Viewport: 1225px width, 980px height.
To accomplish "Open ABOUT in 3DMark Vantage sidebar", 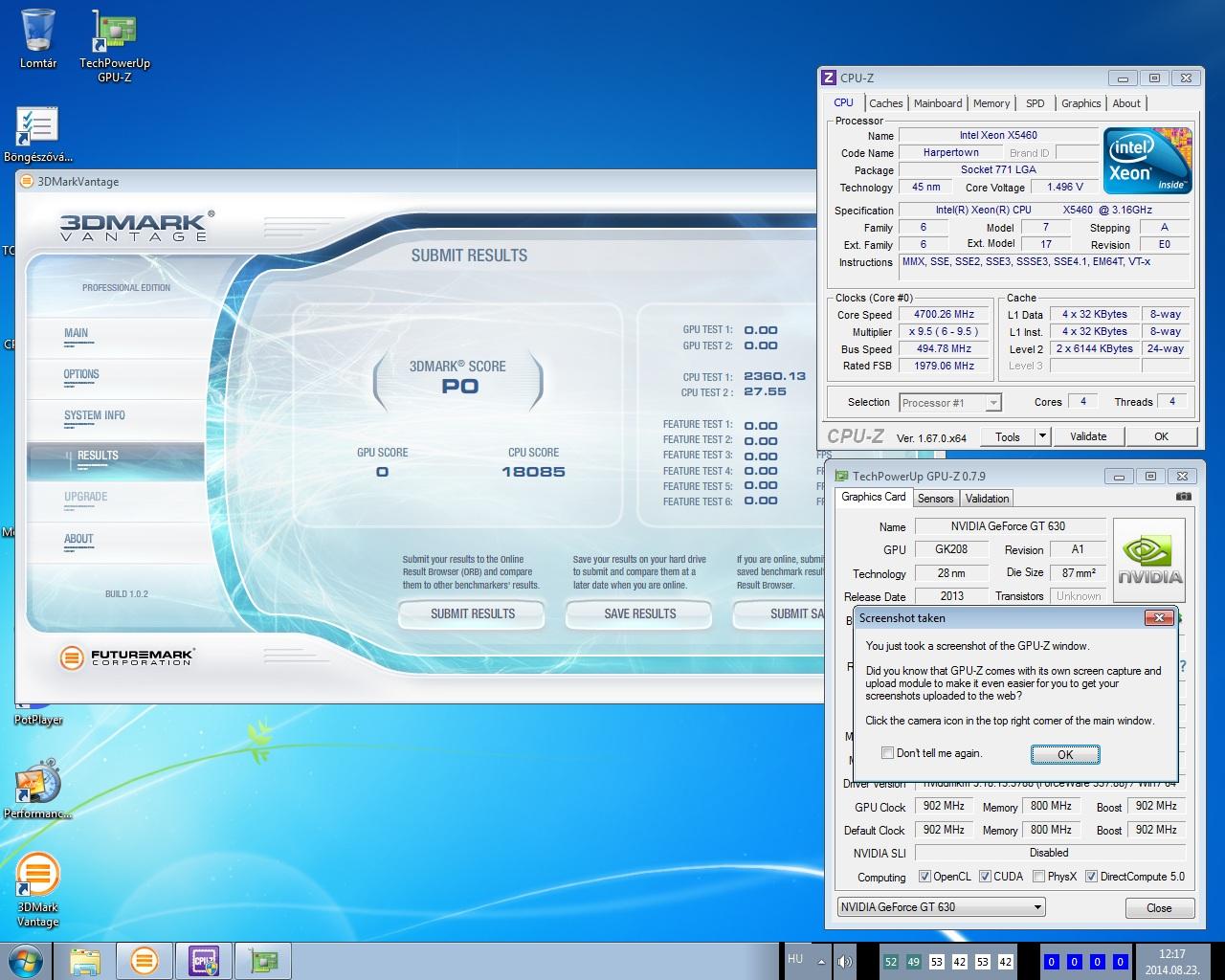I will (x=78, y=540).
